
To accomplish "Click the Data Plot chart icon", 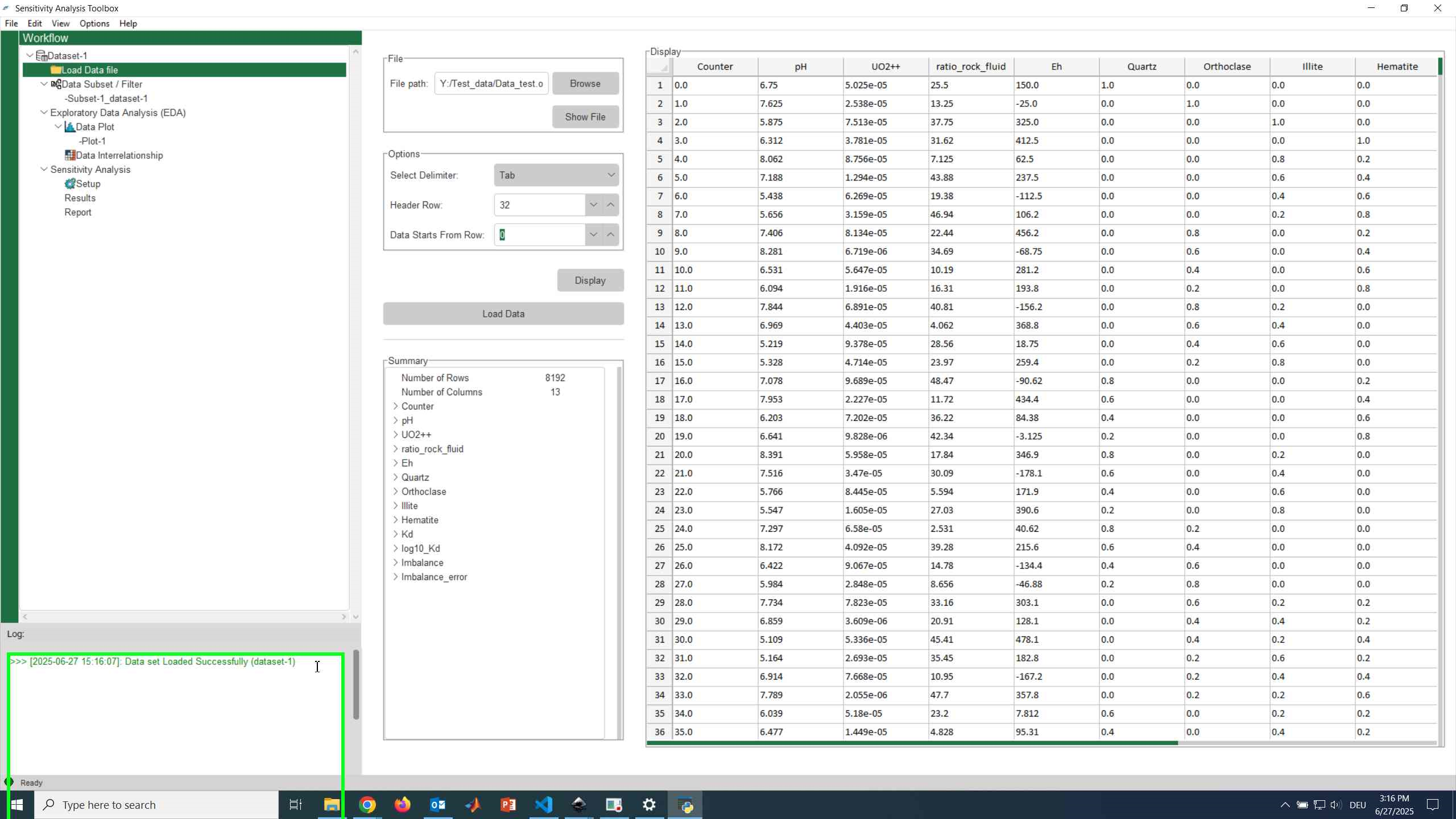I will [x=70, y=127].
